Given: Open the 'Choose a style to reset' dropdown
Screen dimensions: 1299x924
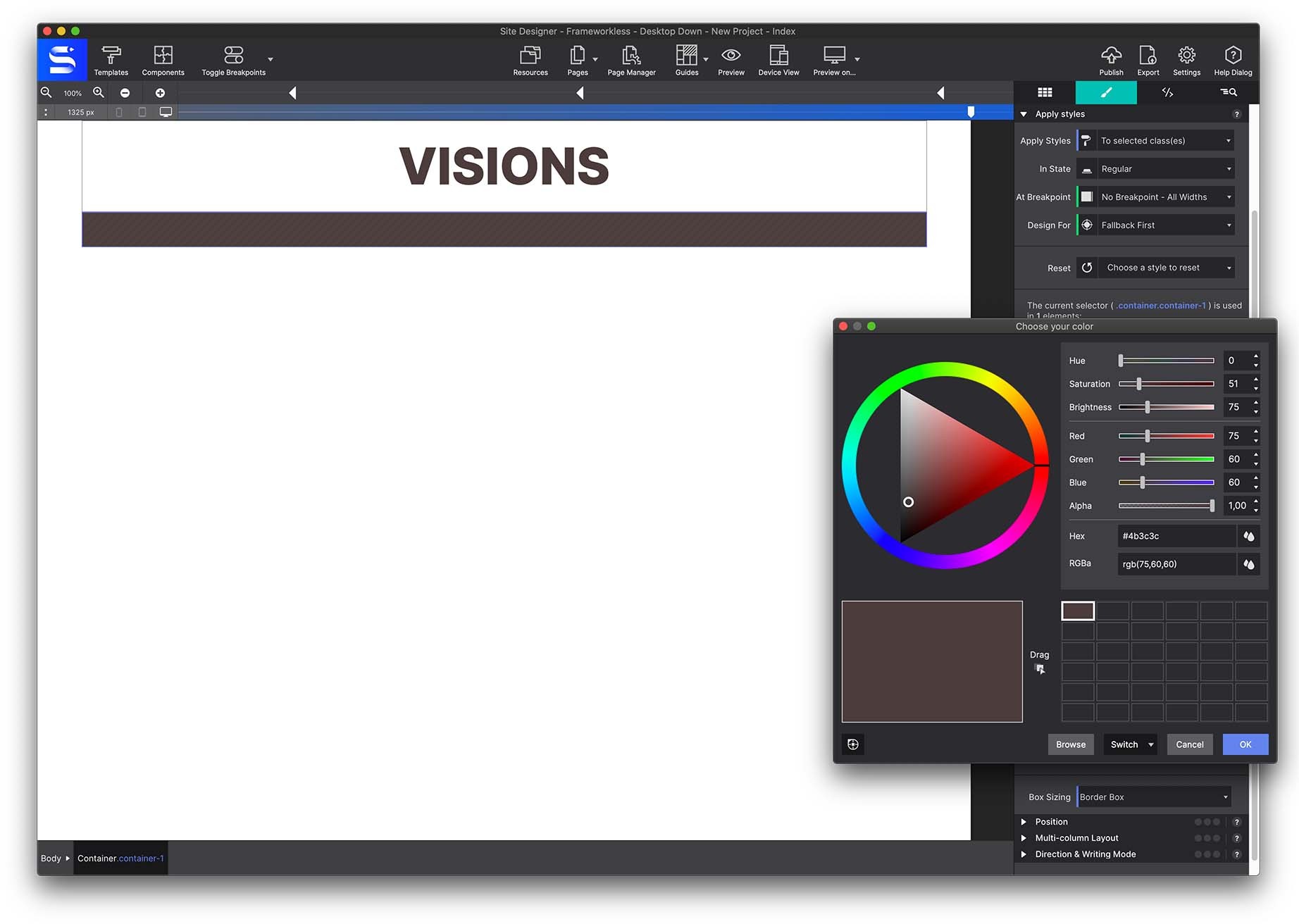Looking at the screenshot, I should (1167, 268).
